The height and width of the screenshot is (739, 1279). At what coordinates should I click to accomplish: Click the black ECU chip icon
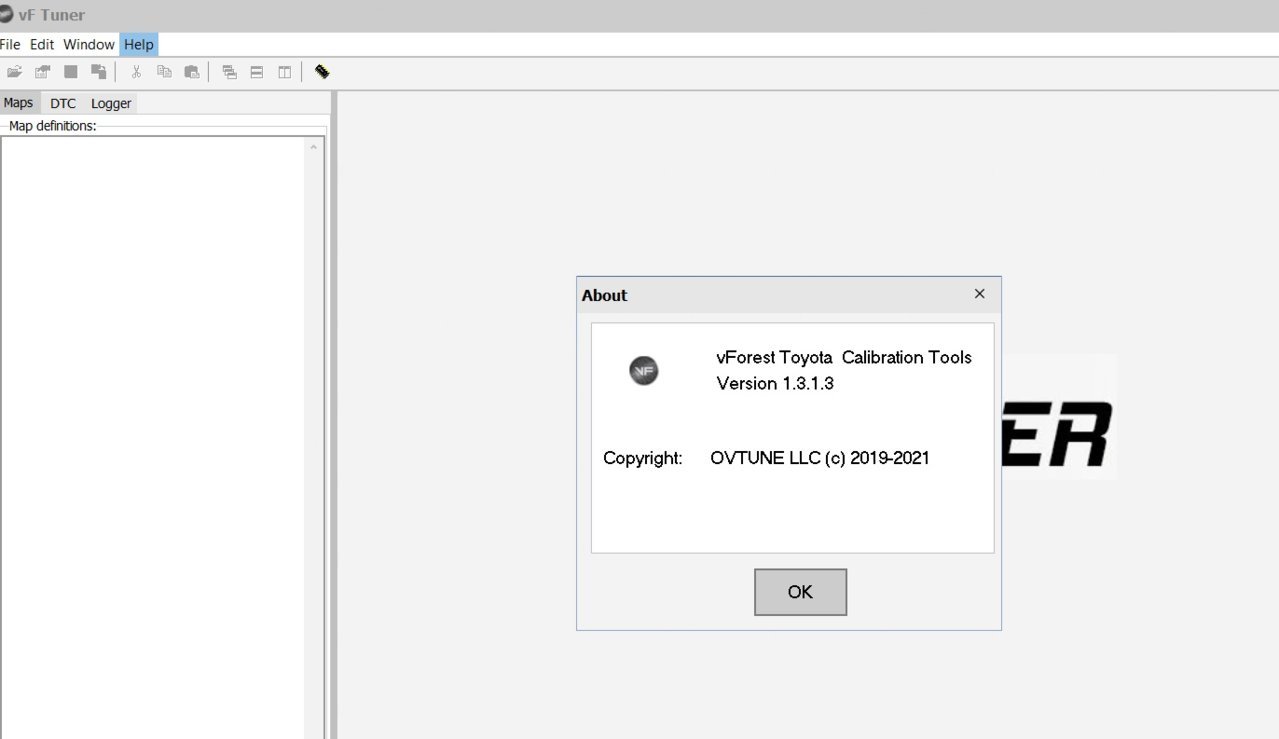pos(322,72)
